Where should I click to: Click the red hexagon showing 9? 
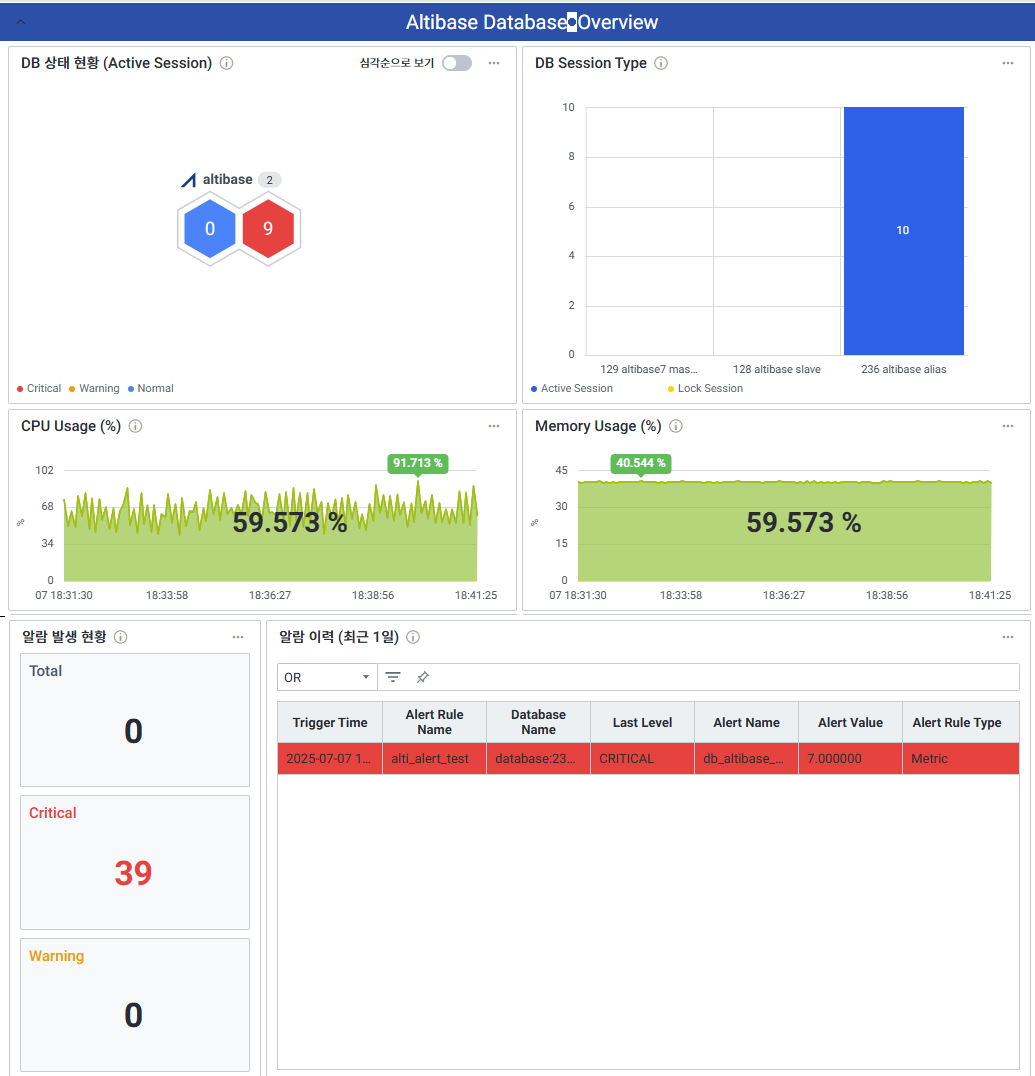click(x=267, y=229)
